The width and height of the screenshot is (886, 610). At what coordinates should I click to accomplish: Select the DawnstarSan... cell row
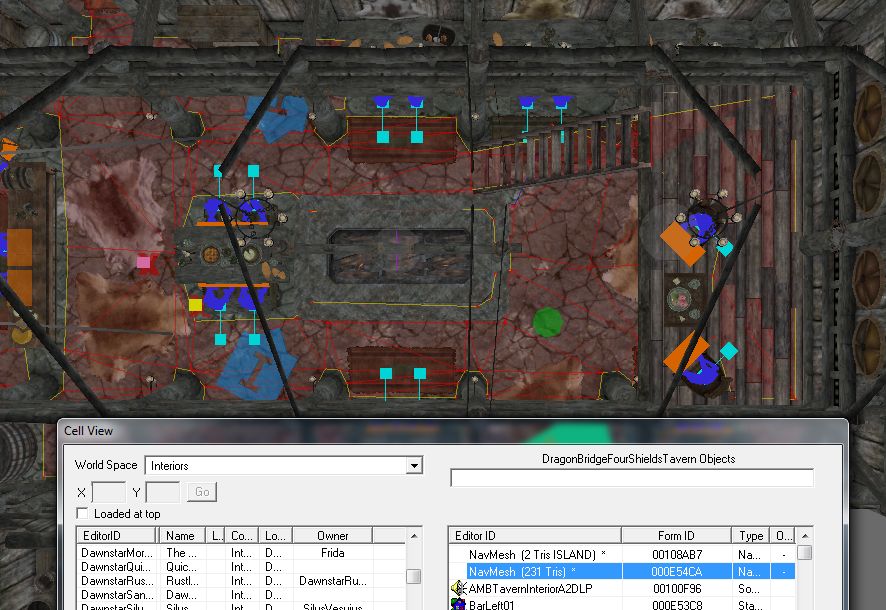pyautogui.click(x=241, y=595)
